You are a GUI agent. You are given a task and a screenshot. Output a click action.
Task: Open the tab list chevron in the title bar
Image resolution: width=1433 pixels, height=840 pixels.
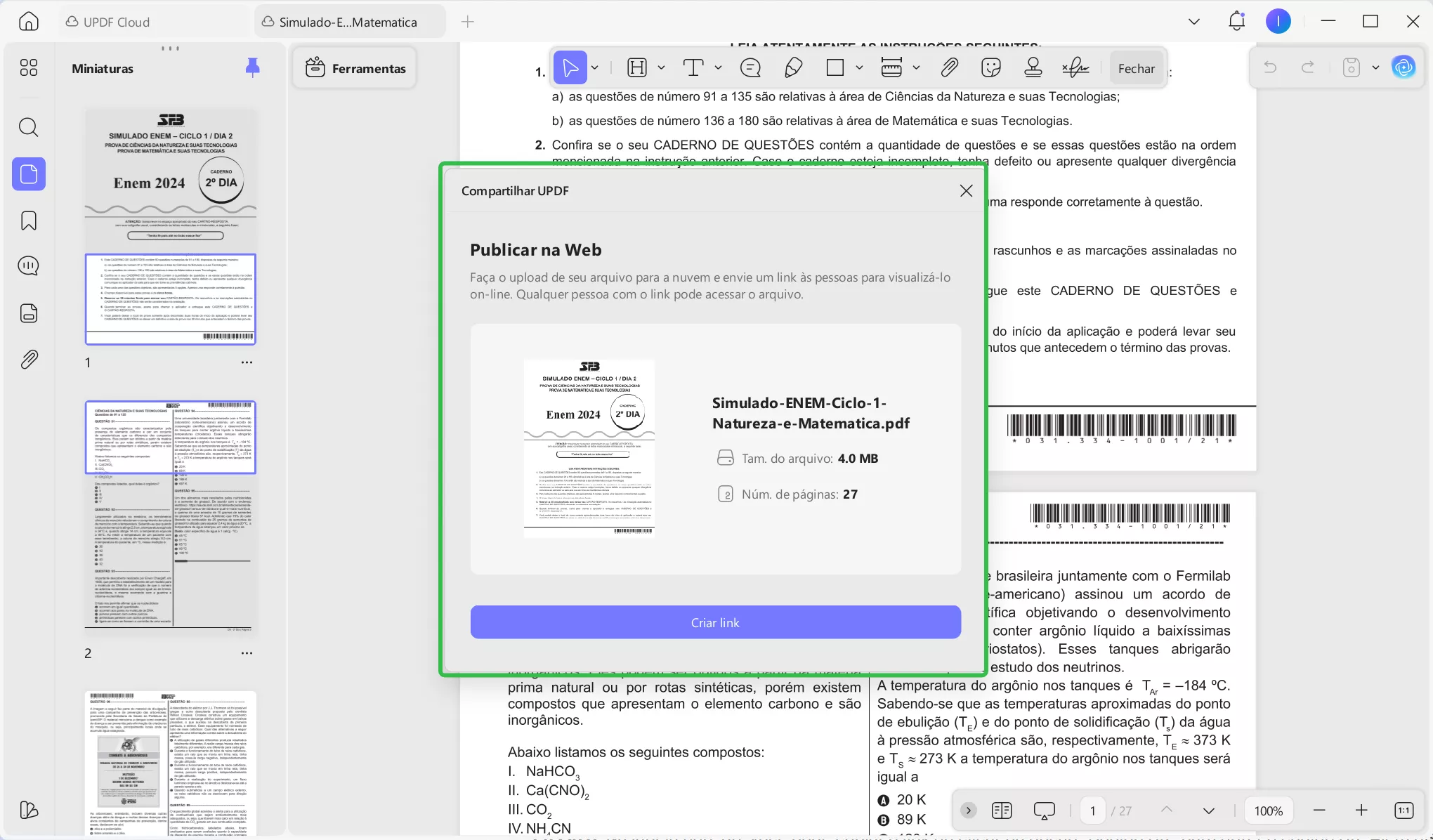(x=1193, y=22)
